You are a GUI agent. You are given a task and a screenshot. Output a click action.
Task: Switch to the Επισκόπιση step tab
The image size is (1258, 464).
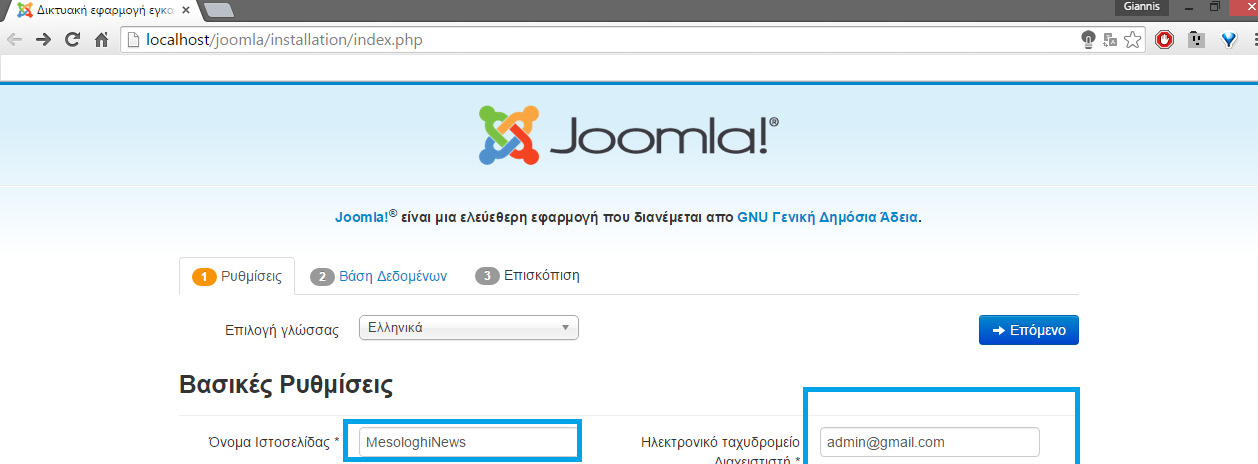pyautogui.click(x=527, y=275)
